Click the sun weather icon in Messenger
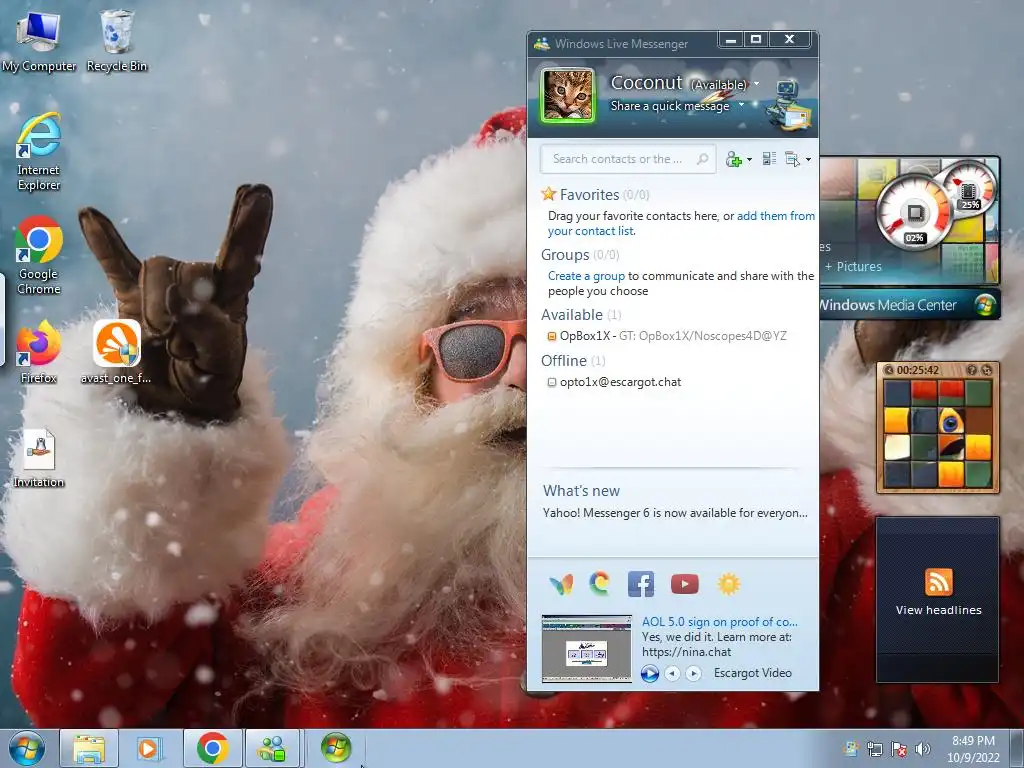 coord(728,584)
